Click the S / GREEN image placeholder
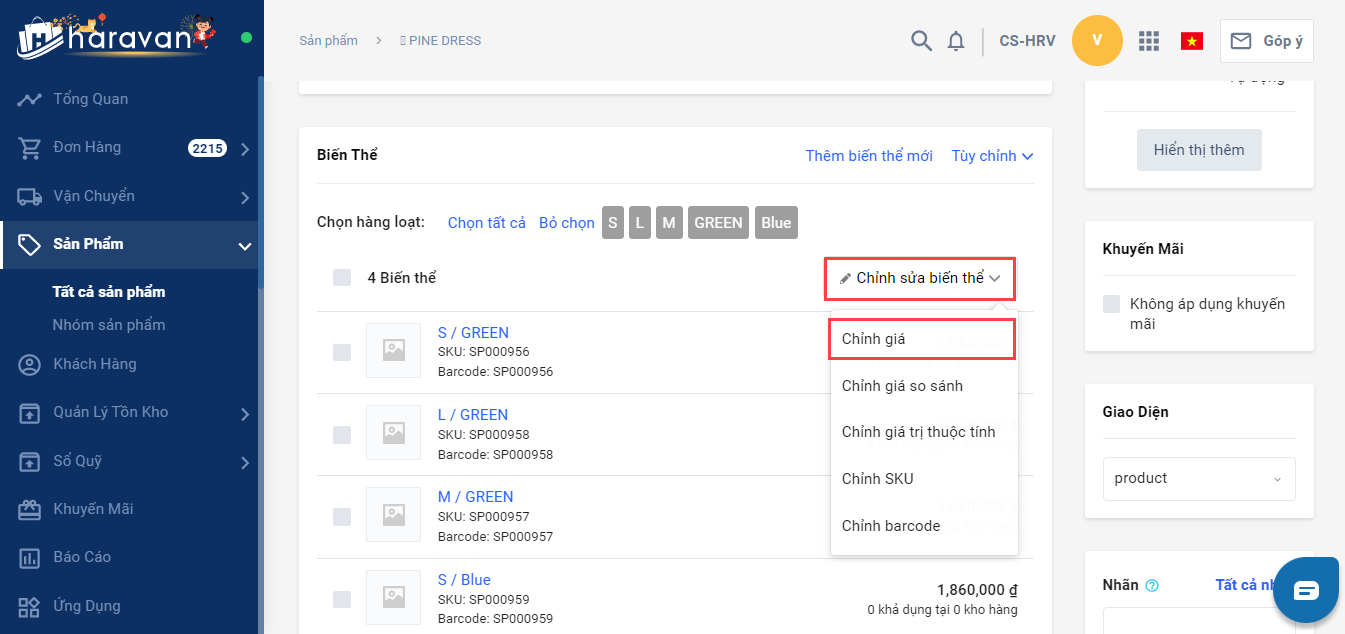The height and width of the screenshot is (634, 1345). 393,350
